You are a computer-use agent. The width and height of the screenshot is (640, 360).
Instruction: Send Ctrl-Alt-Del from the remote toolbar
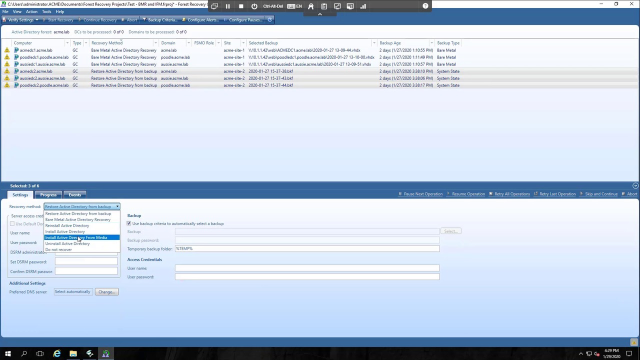[x=273, y=6]
